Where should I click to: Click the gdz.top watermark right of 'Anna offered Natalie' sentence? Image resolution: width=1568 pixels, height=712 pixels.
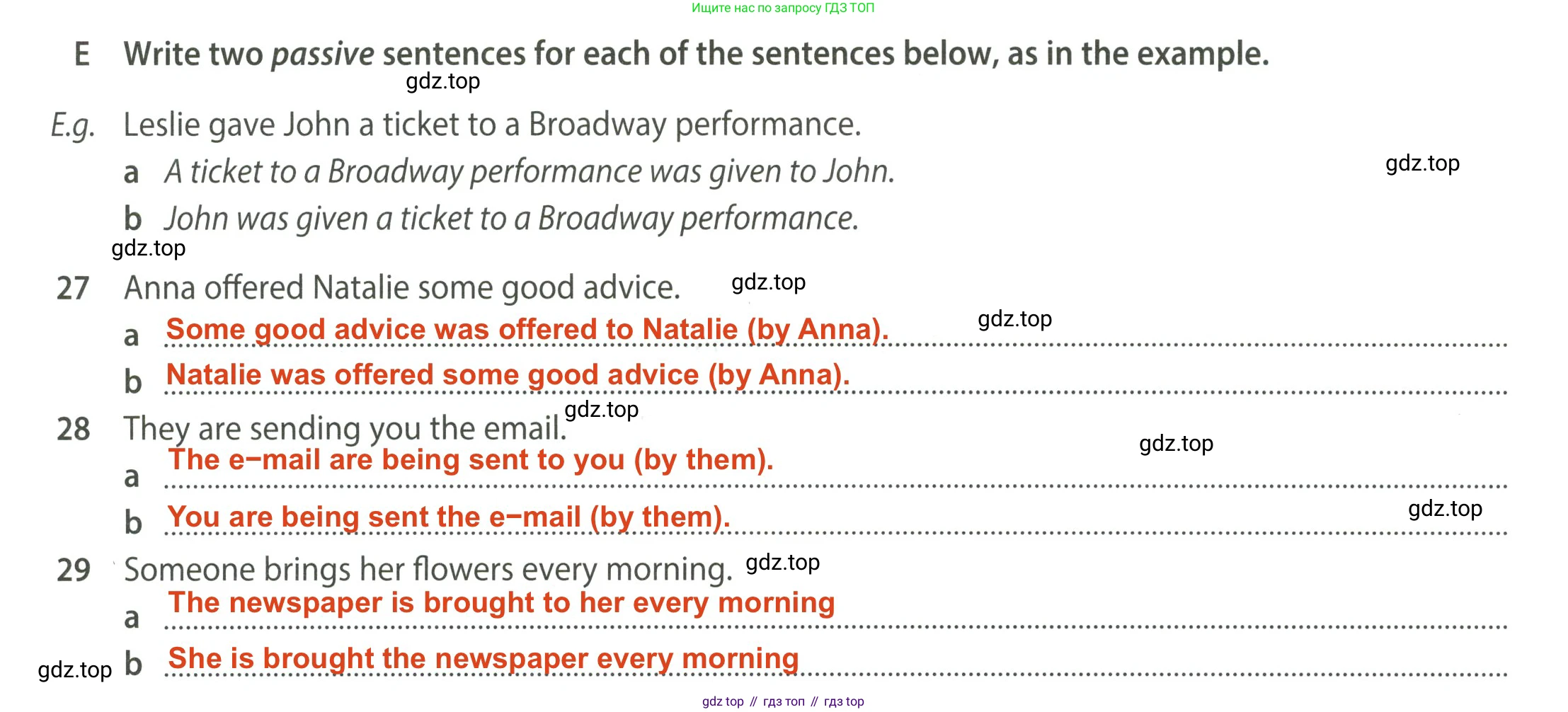pyautogui.click(x=768, y=282)
